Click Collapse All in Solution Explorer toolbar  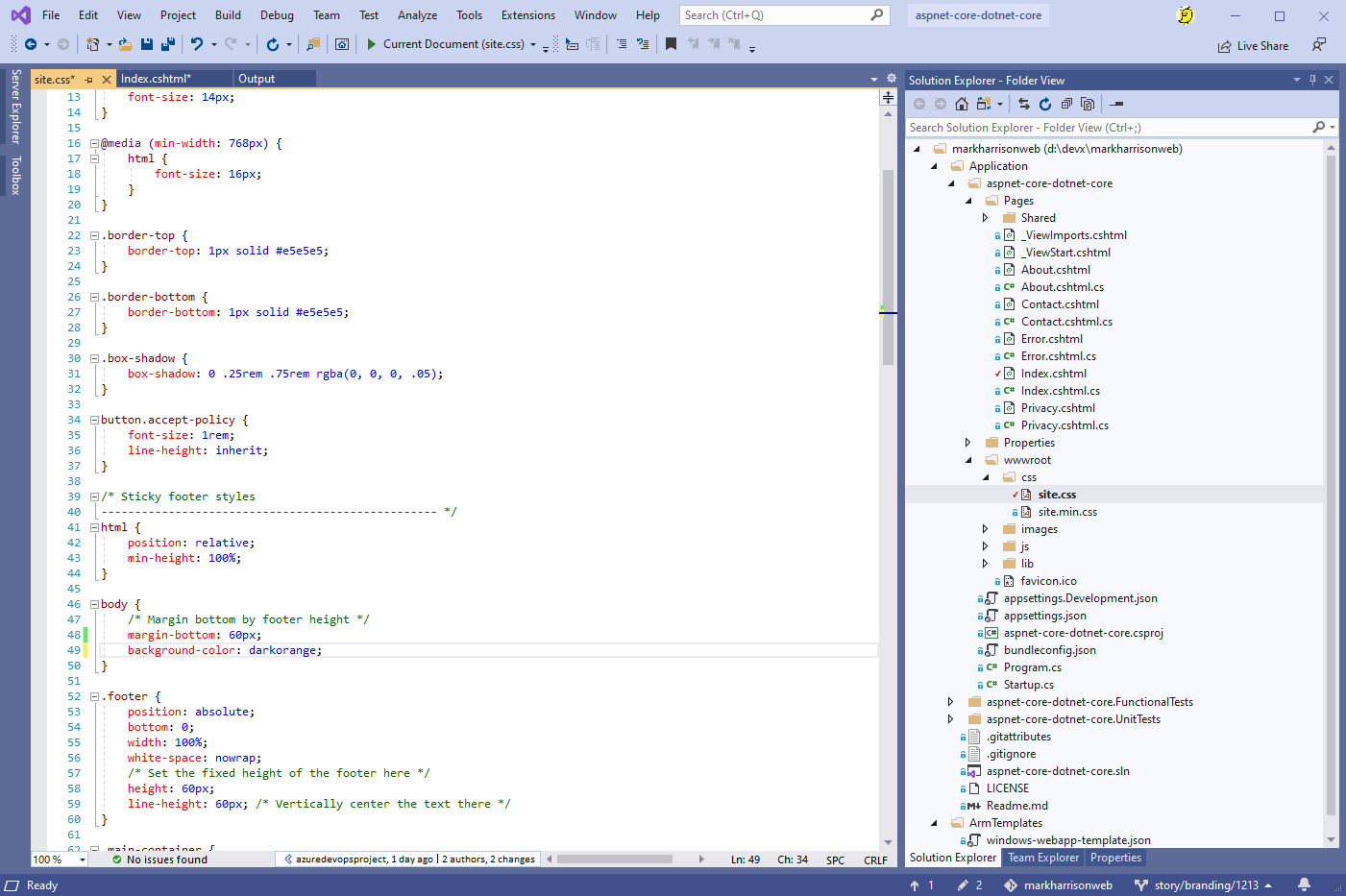1066,104
